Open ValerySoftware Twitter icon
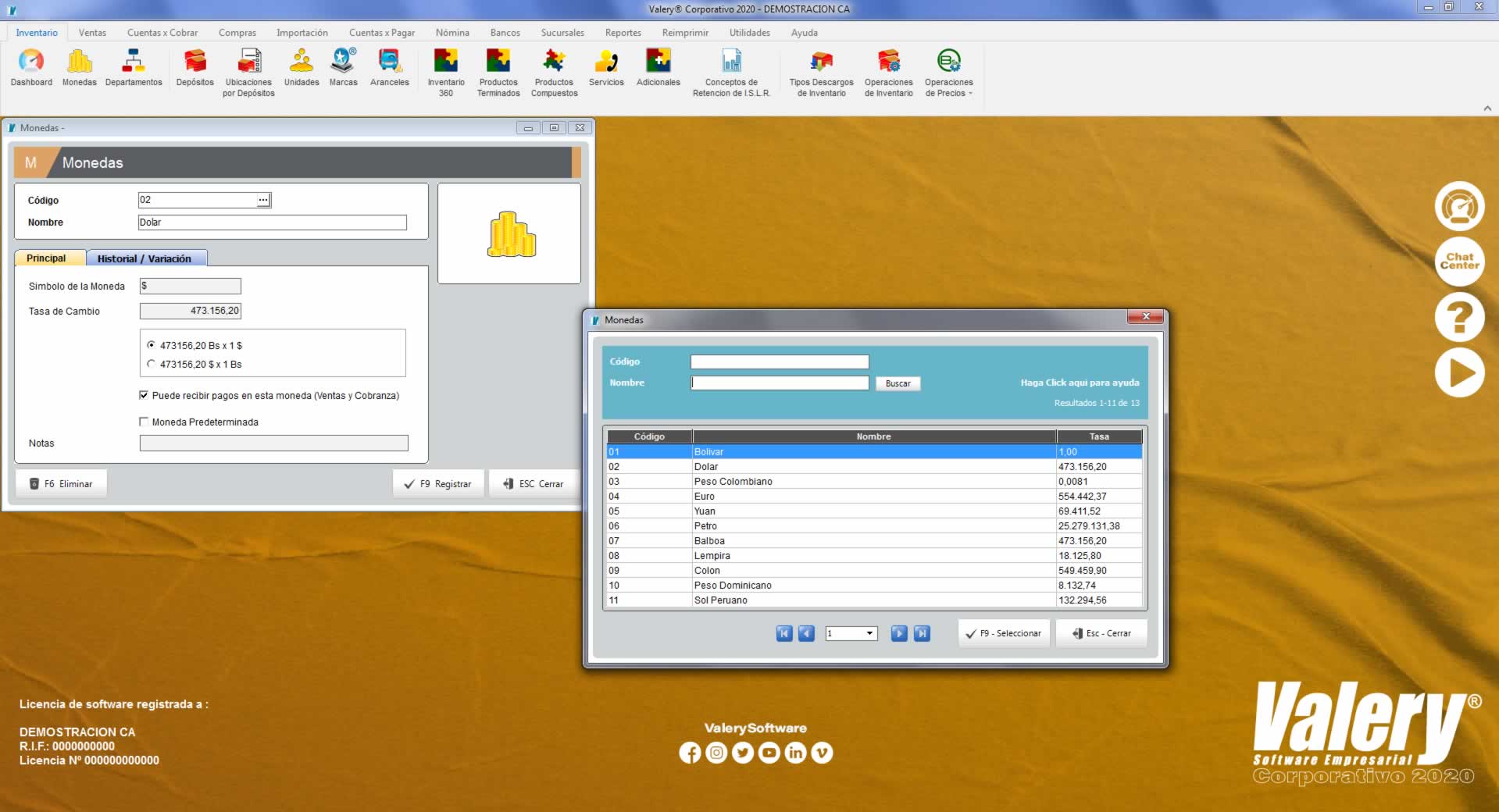1499x812 pixels. [743, 753]
